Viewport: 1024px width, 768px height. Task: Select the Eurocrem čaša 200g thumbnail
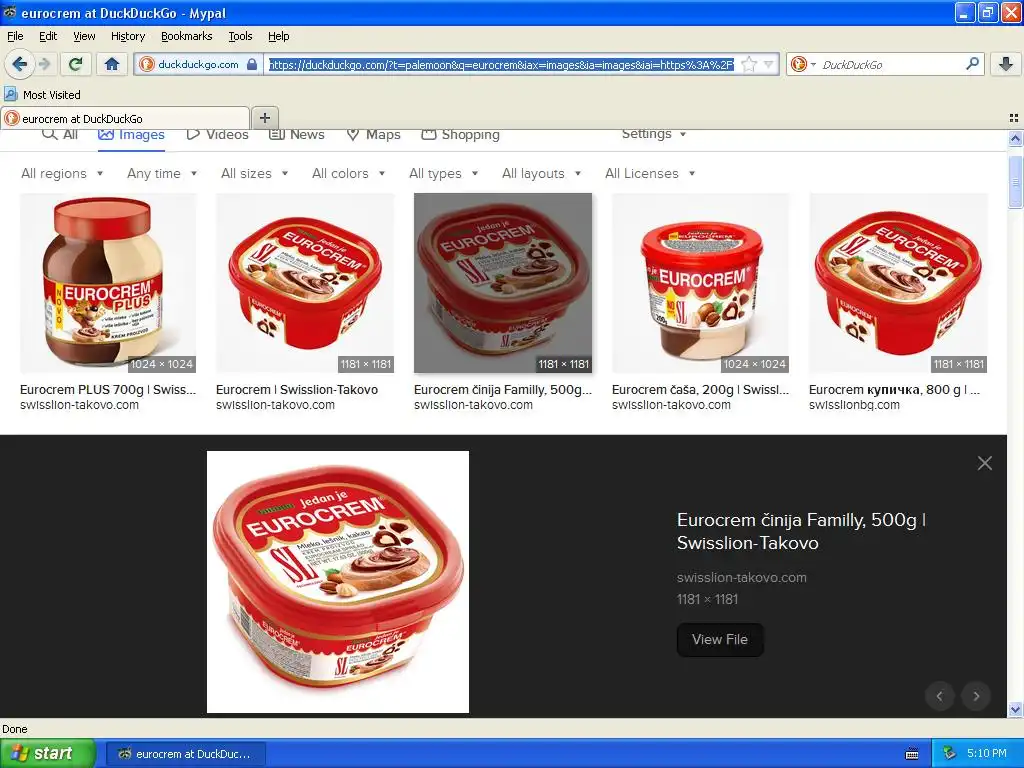(701, 283)
